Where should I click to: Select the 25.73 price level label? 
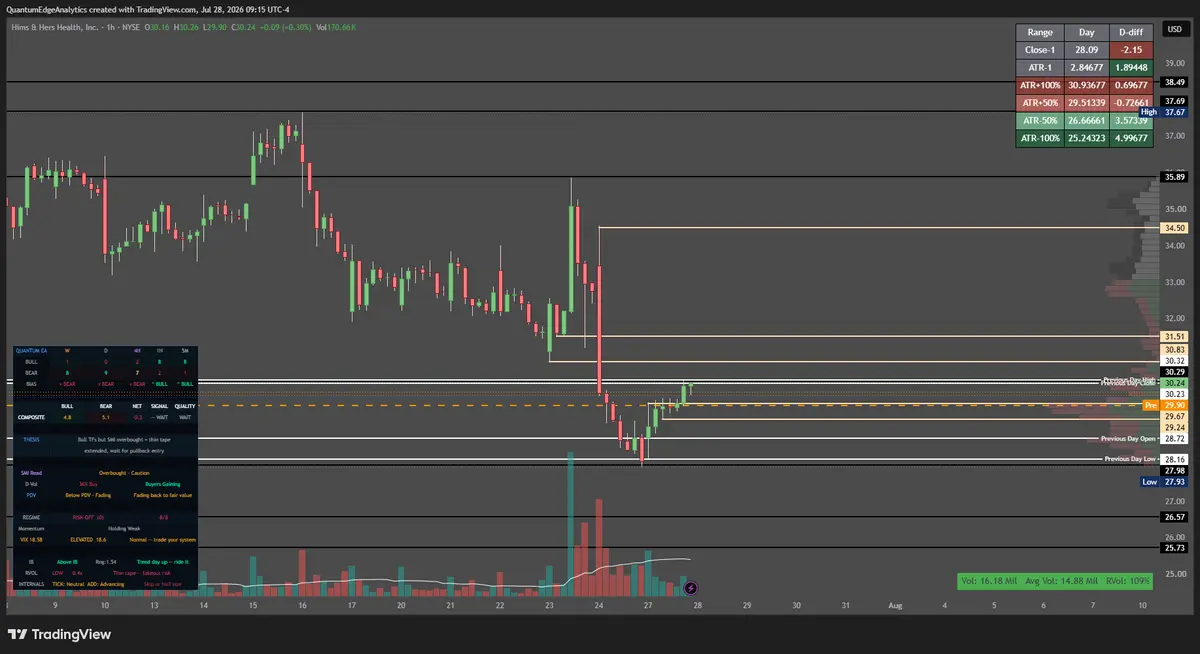click(1174, 548)
